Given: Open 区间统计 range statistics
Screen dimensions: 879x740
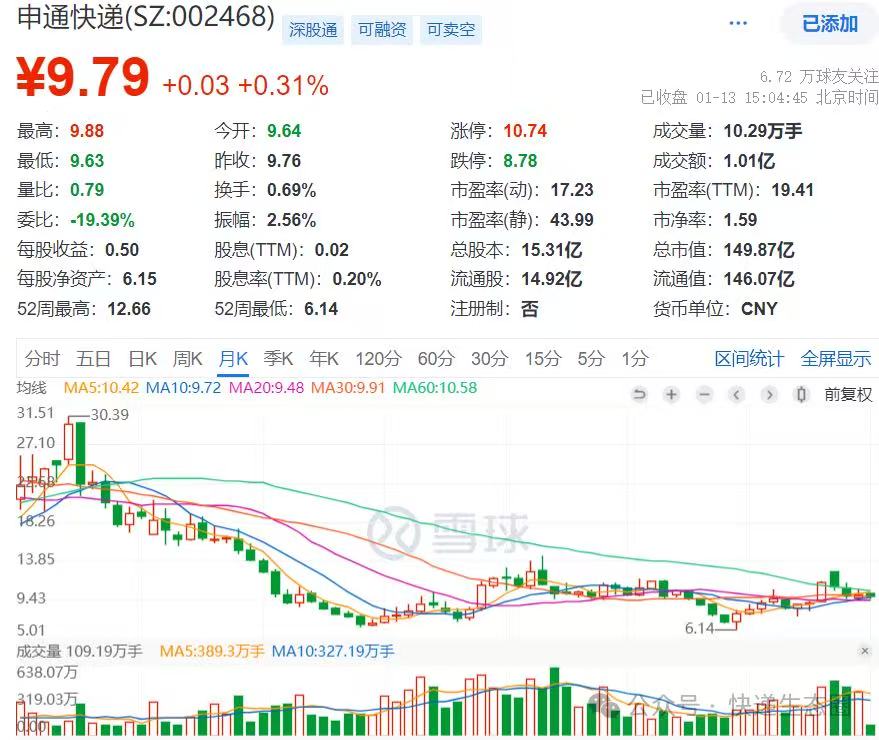Looking at the screenshot, I should point(749,359).
